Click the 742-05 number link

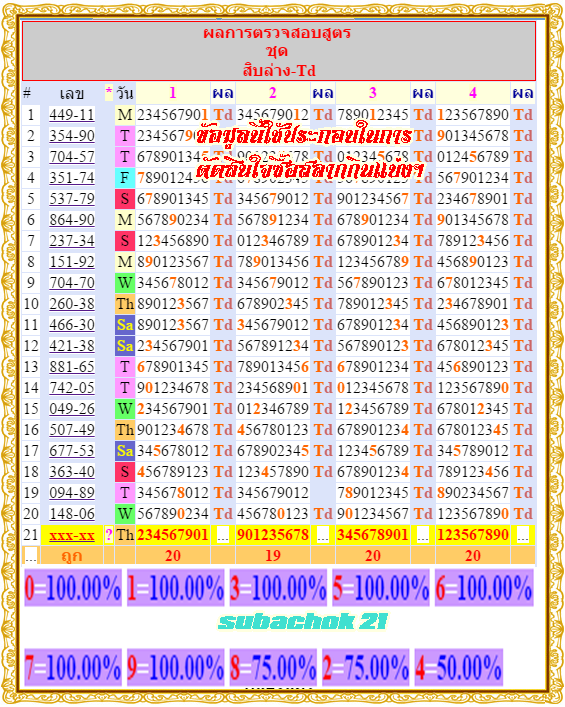72,388
